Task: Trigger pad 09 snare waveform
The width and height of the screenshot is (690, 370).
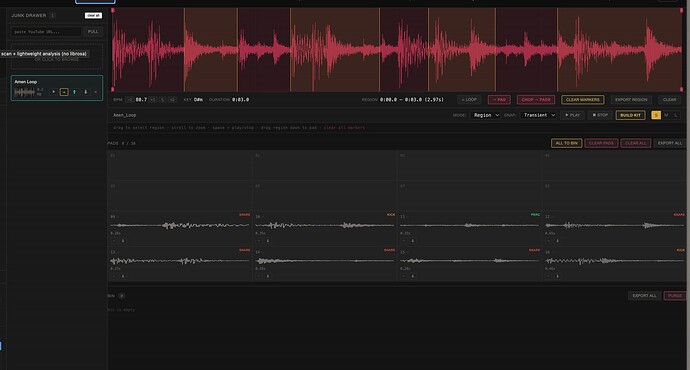Action: (x=180, y=225)
